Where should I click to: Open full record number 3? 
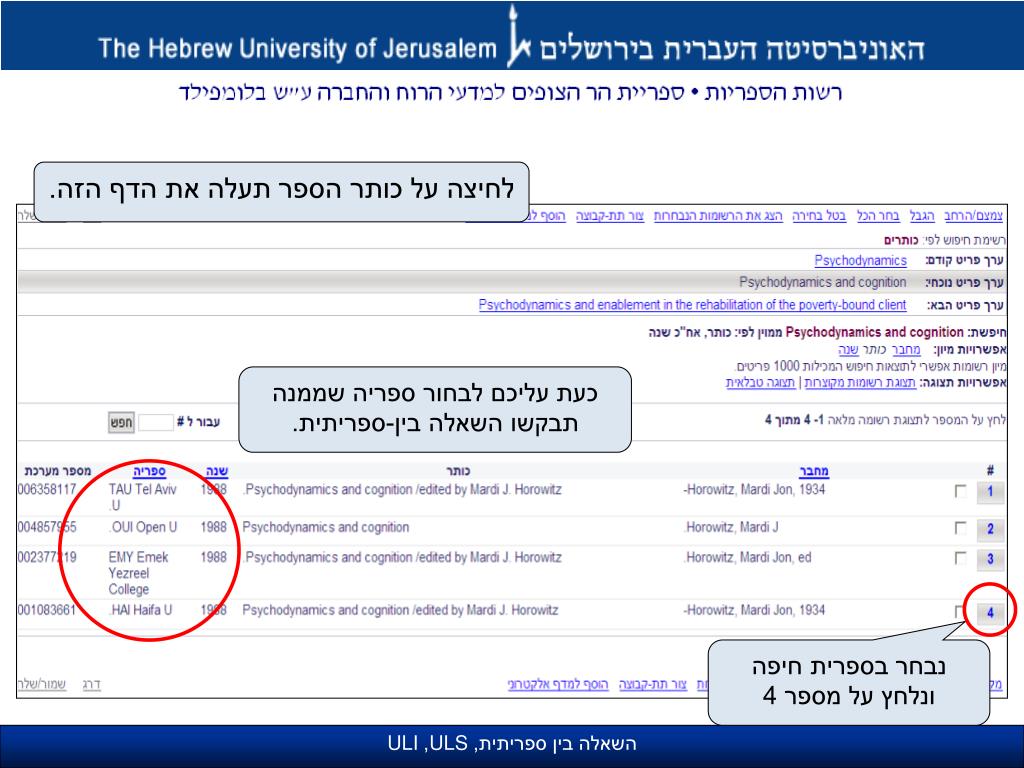pos(990,559)
